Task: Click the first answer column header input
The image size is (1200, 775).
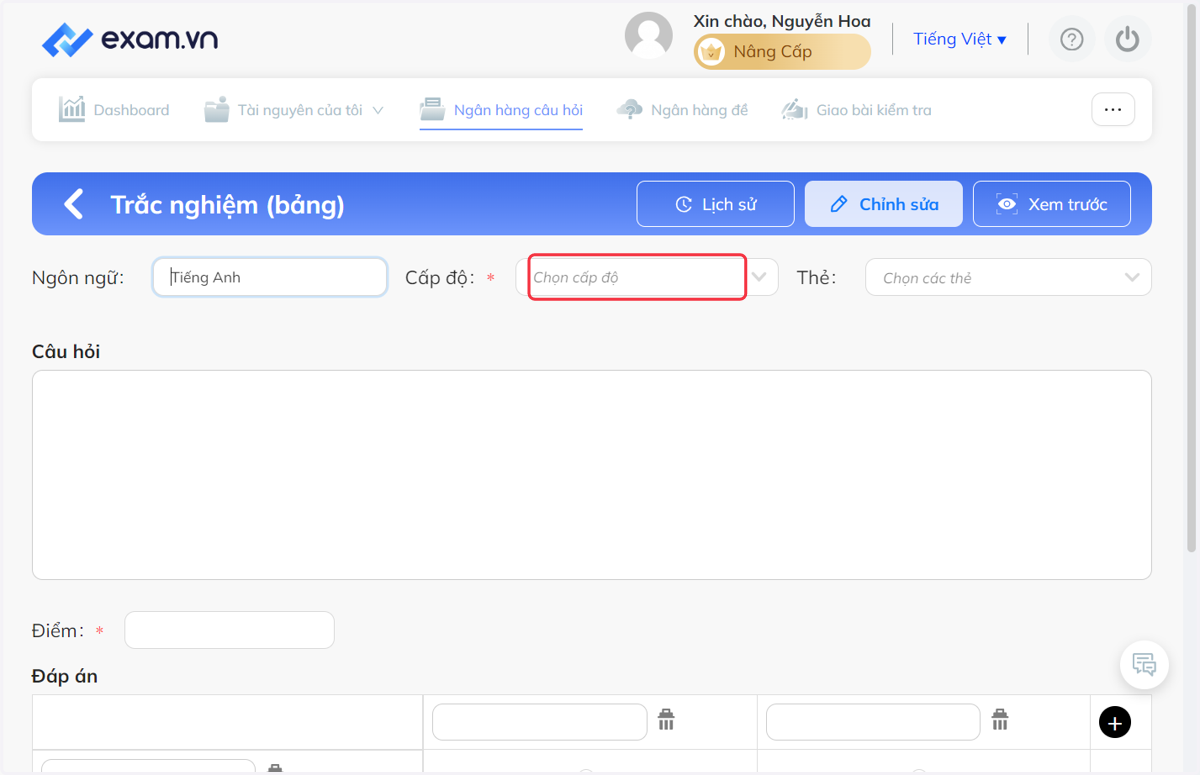Action: pos(540,722)
